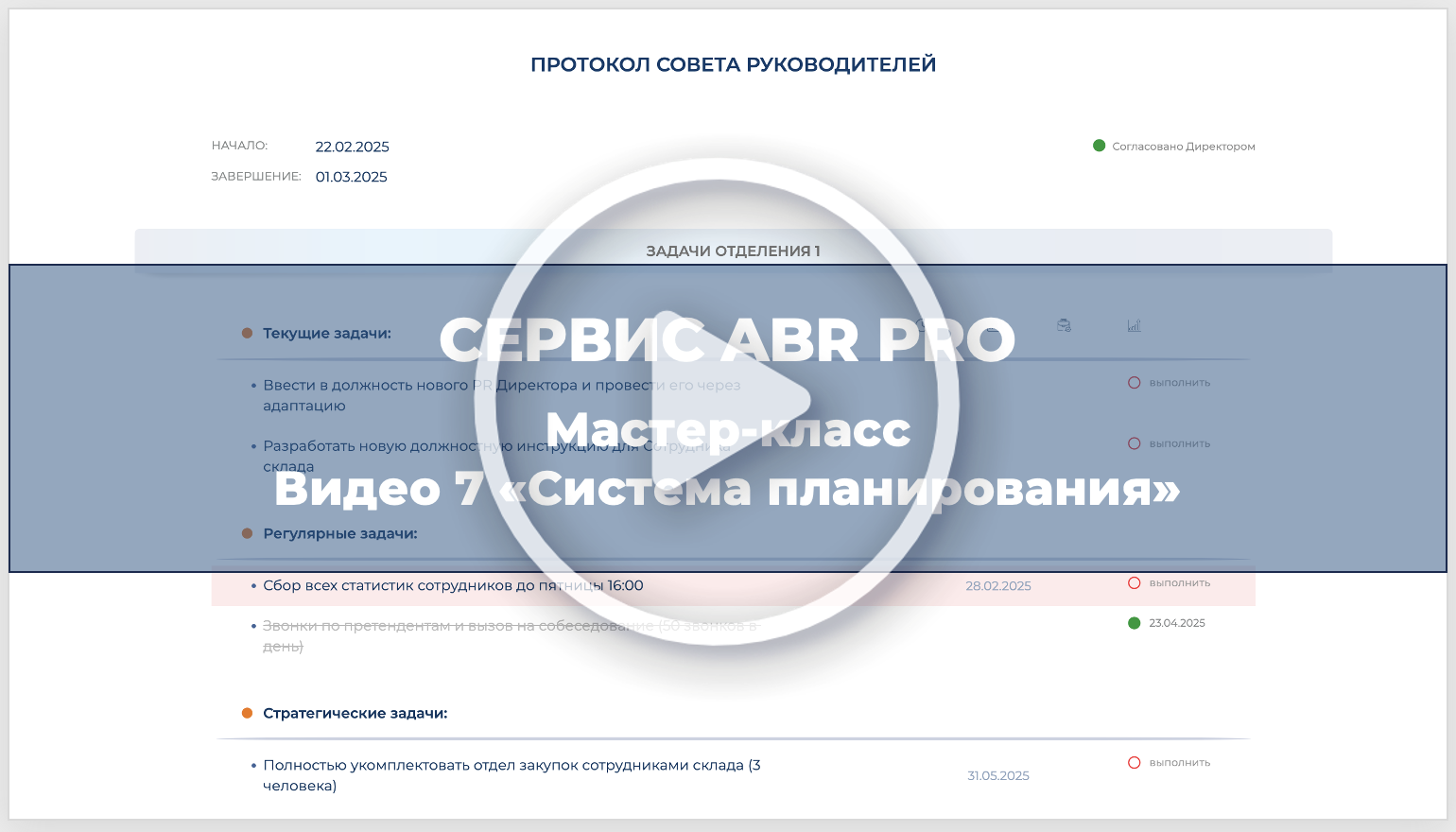This screenshot has height=832, width=1456.
Task: Click the 'ЗАДАЧИ ОТДЕЛЕНИЯ 1' section header
Action: pyautogui.click(x=734, y=251)
